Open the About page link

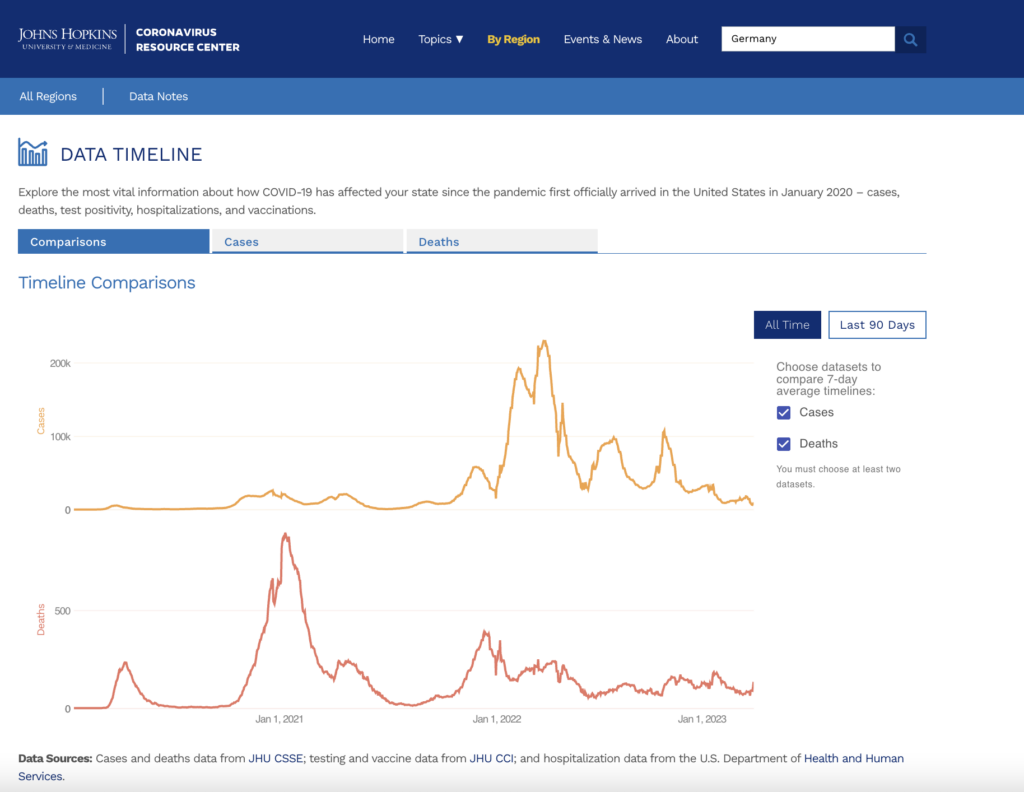pyautogui.click(x=682, y=39)
